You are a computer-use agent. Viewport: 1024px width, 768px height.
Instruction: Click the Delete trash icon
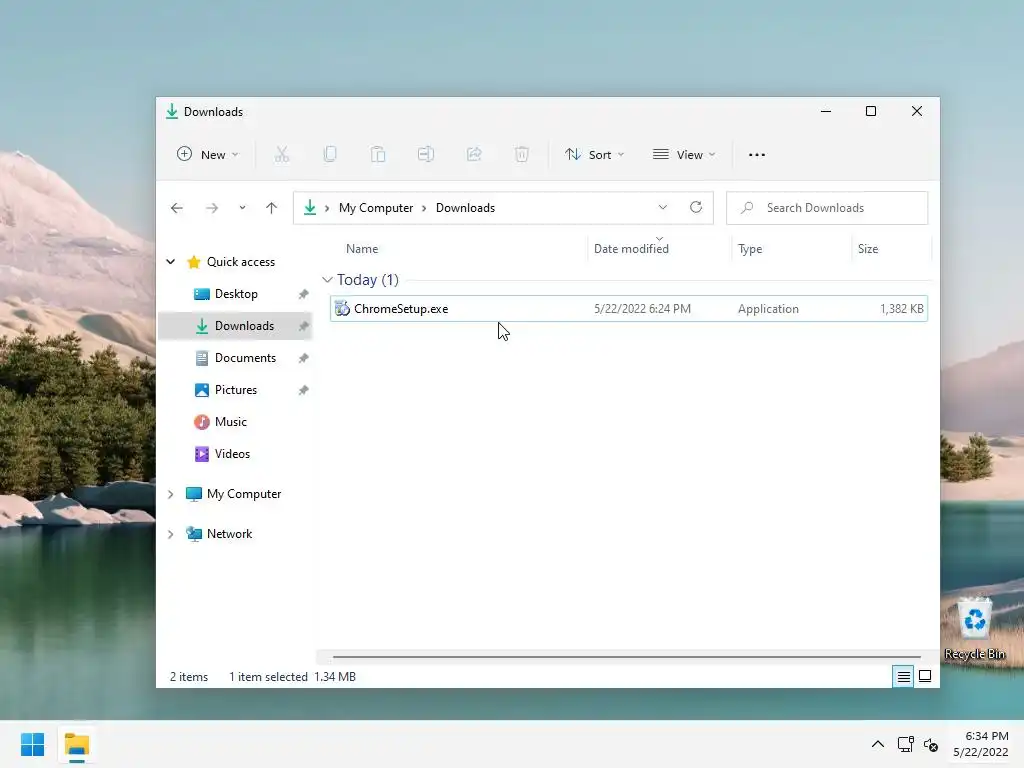click(522, 155)
